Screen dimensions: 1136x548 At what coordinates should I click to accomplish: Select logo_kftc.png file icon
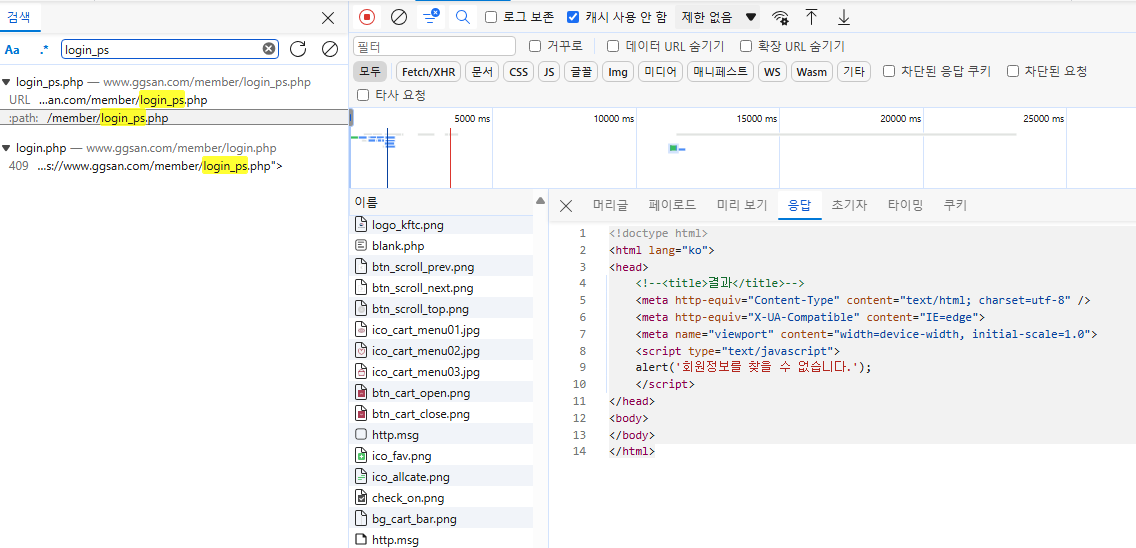point(361,225)
